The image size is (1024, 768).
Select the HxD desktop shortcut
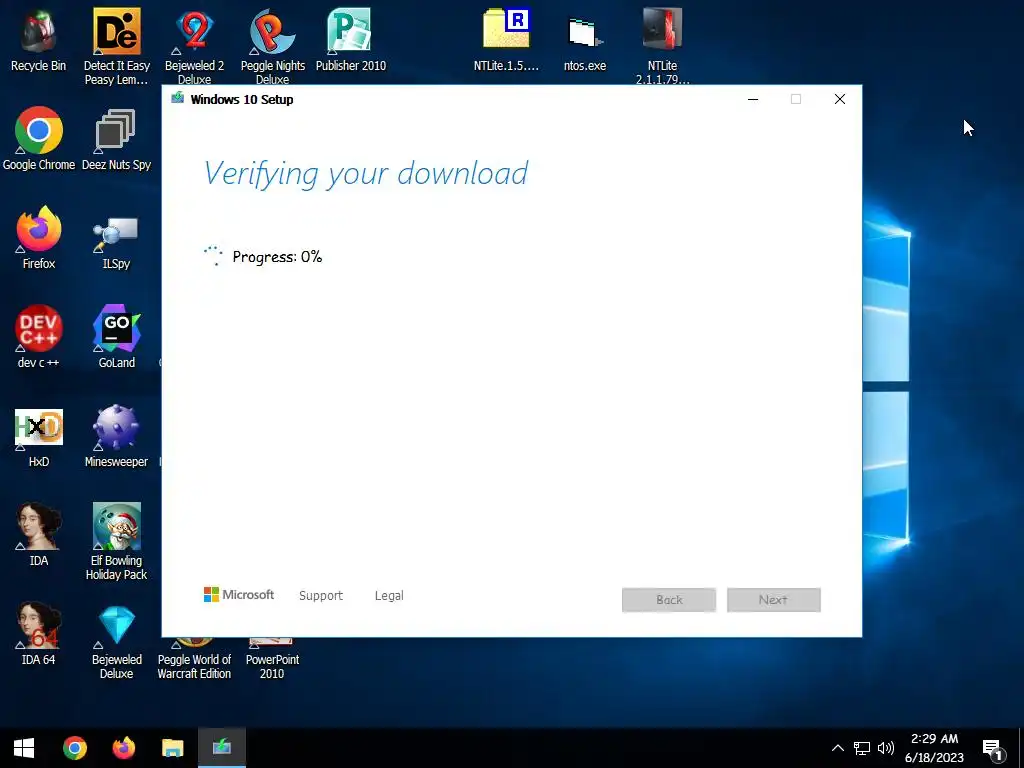[39, 436]
